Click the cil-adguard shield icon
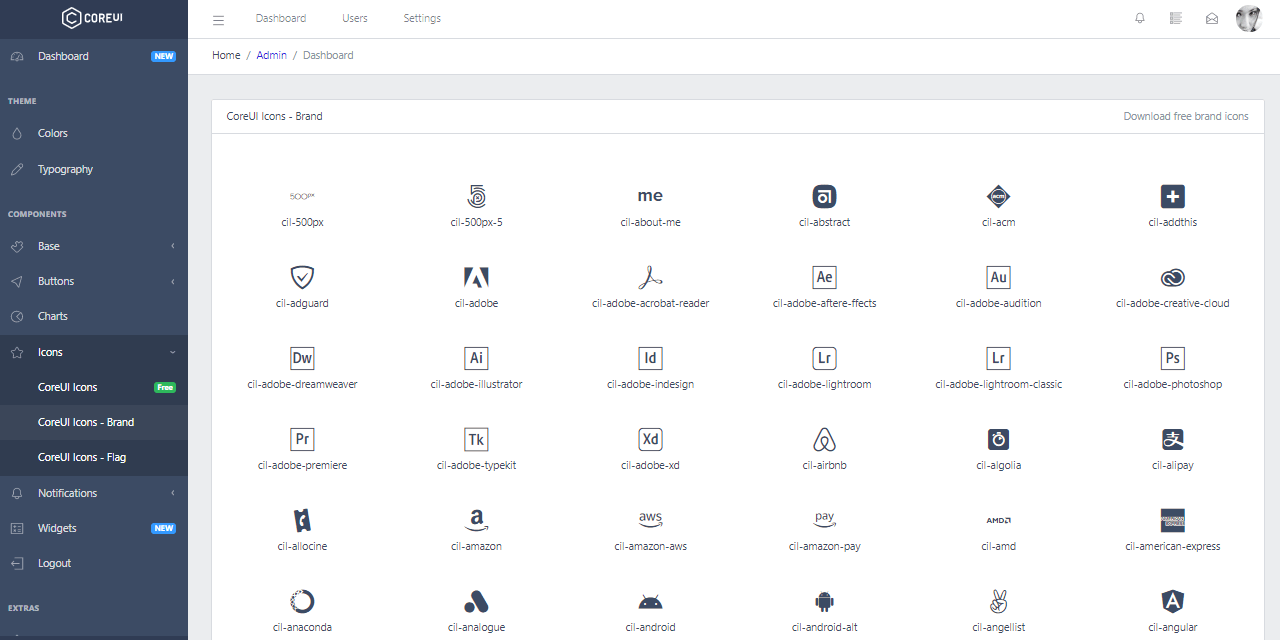Screen dimensions: 1280x640 (x=302, y=277)
